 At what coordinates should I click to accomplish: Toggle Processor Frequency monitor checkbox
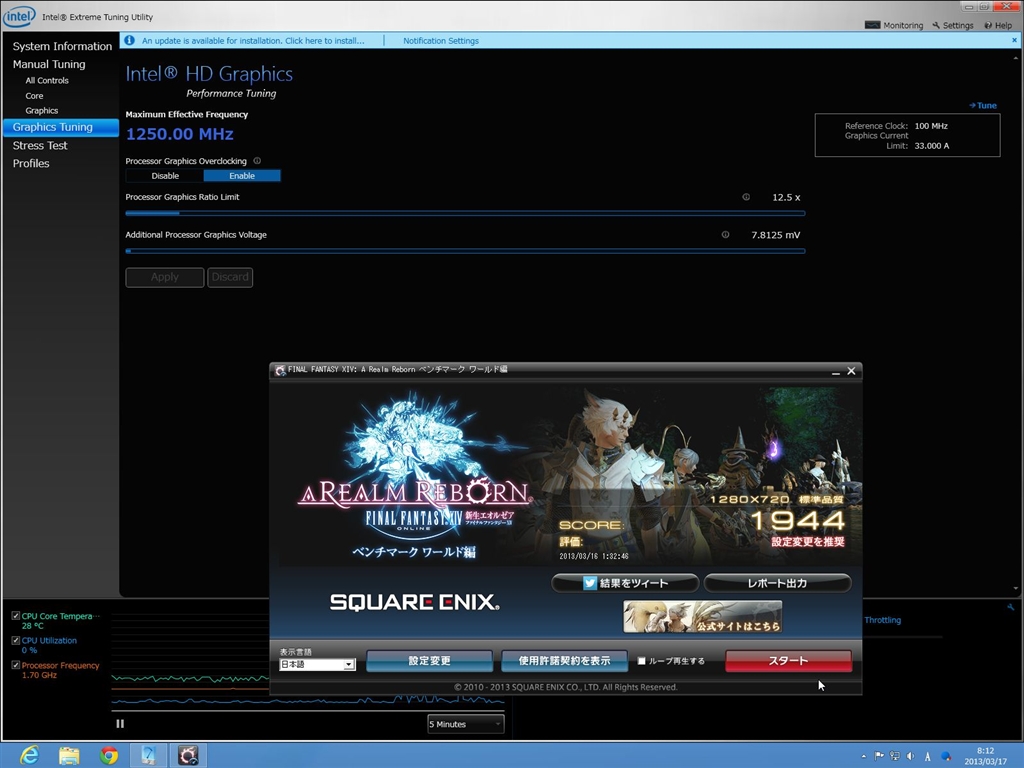(16, 665)
